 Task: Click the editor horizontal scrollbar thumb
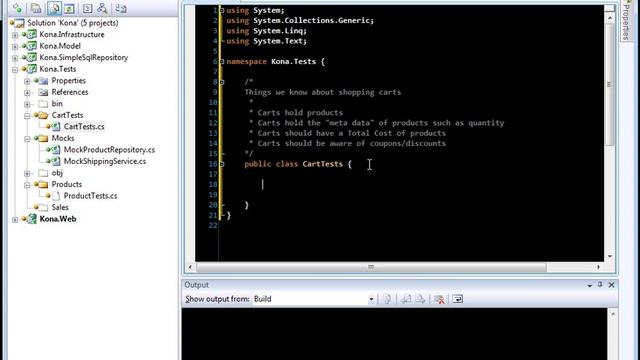371,267
